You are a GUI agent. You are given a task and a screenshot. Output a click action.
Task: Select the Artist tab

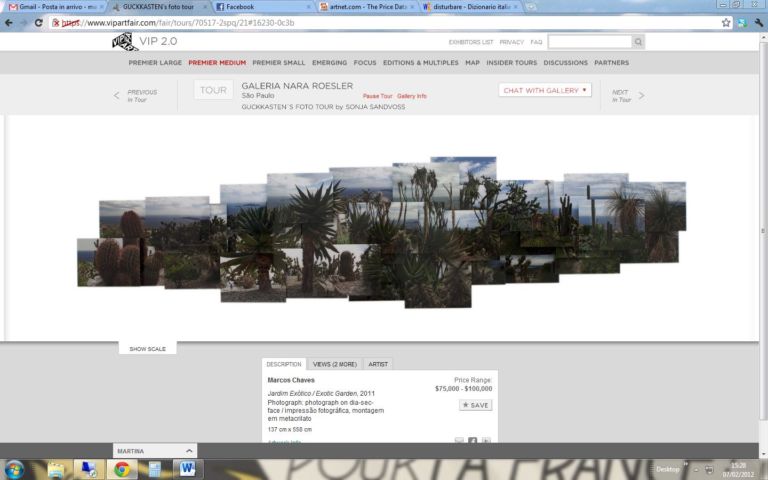point(378,364)
